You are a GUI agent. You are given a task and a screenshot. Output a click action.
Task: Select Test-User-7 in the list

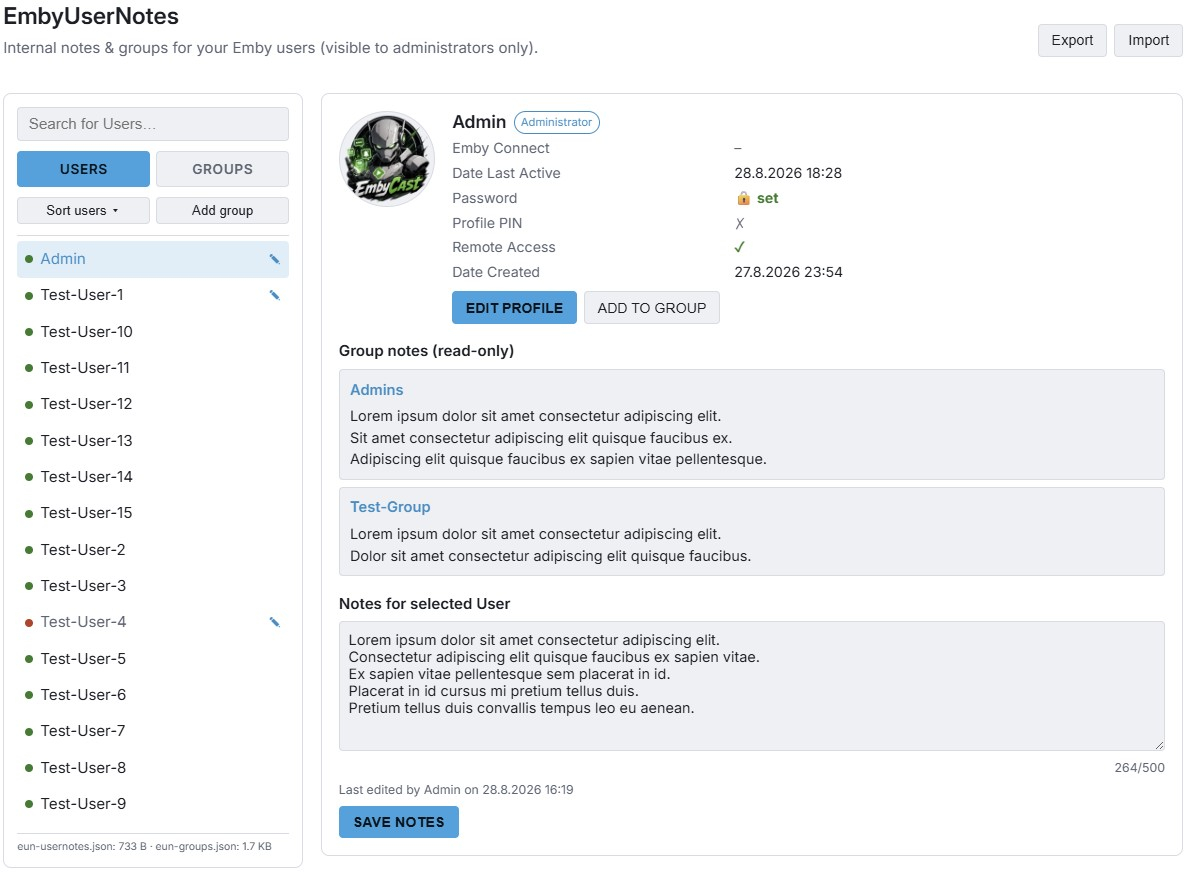[x=153, y=731]
